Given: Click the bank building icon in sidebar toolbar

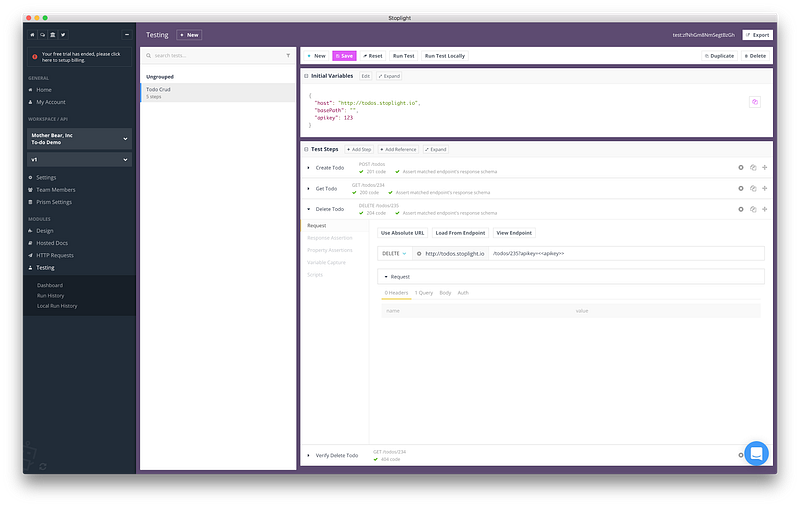Looking at the screenshot, I should point(53,35).
